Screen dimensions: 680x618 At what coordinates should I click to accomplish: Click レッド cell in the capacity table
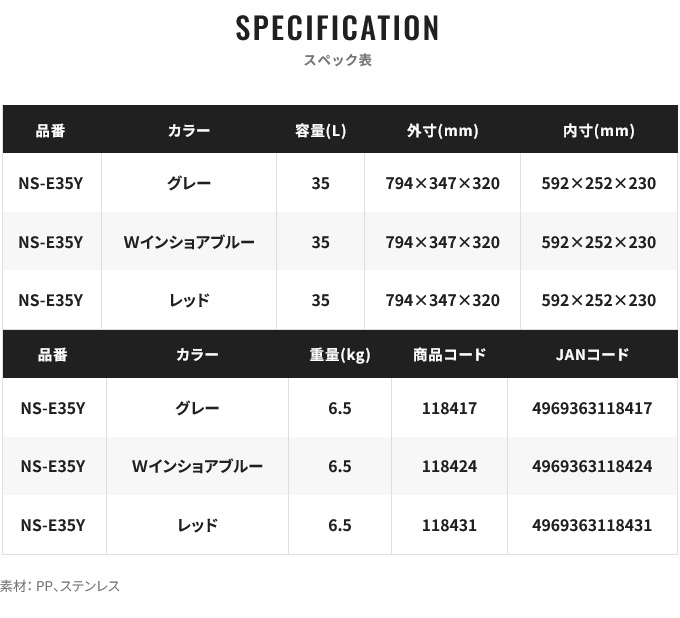coord(189,300)
